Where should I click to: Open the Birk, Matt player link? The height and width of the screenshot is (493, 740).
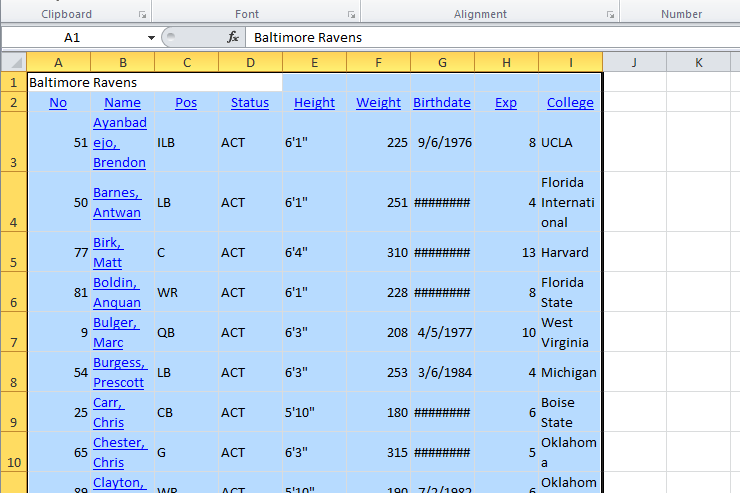(x=108, y=252)
